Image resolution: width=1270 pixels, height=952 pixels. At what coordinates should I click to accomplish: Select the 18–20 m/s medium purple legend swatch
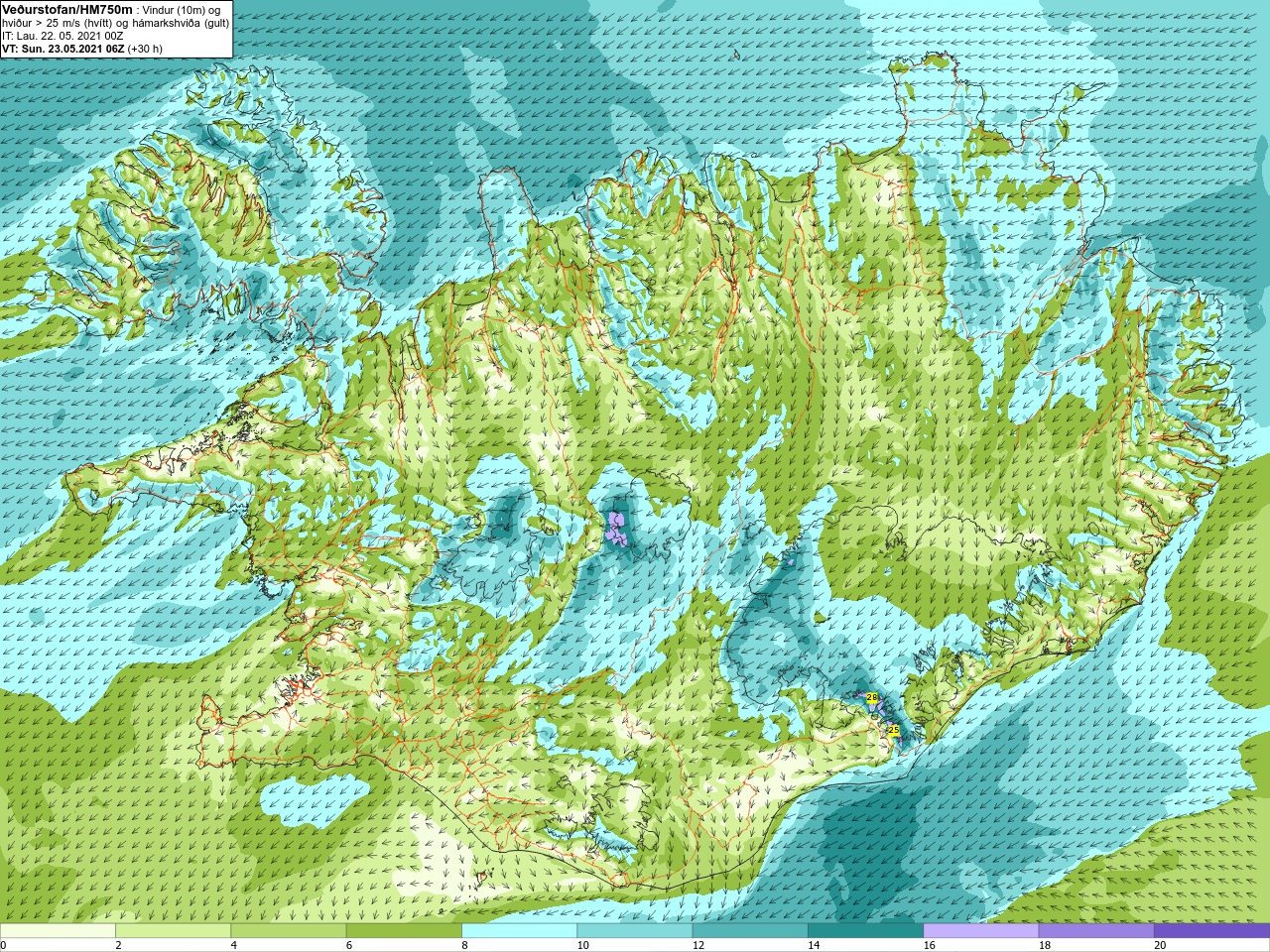1096,931
